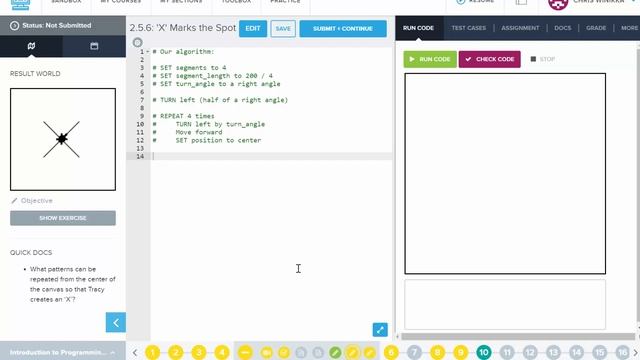The height and width of the screenshot is (360, 640).
Task: Click the user avatar icon at top right
Action: coord(558,4)
